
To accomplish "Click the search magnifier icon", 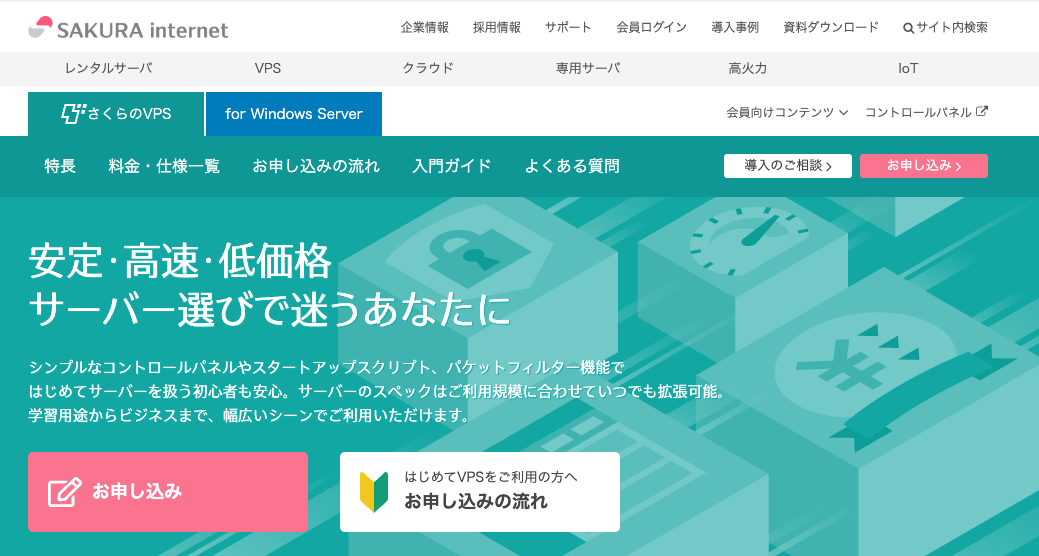I will pyautogui.click(x=908, y=28).
